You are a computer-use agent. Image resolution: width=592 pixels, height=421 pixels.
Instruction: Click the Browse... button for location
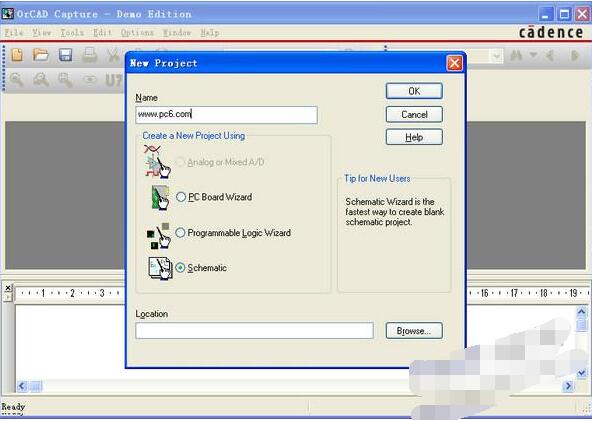click(x=414, y=331)
